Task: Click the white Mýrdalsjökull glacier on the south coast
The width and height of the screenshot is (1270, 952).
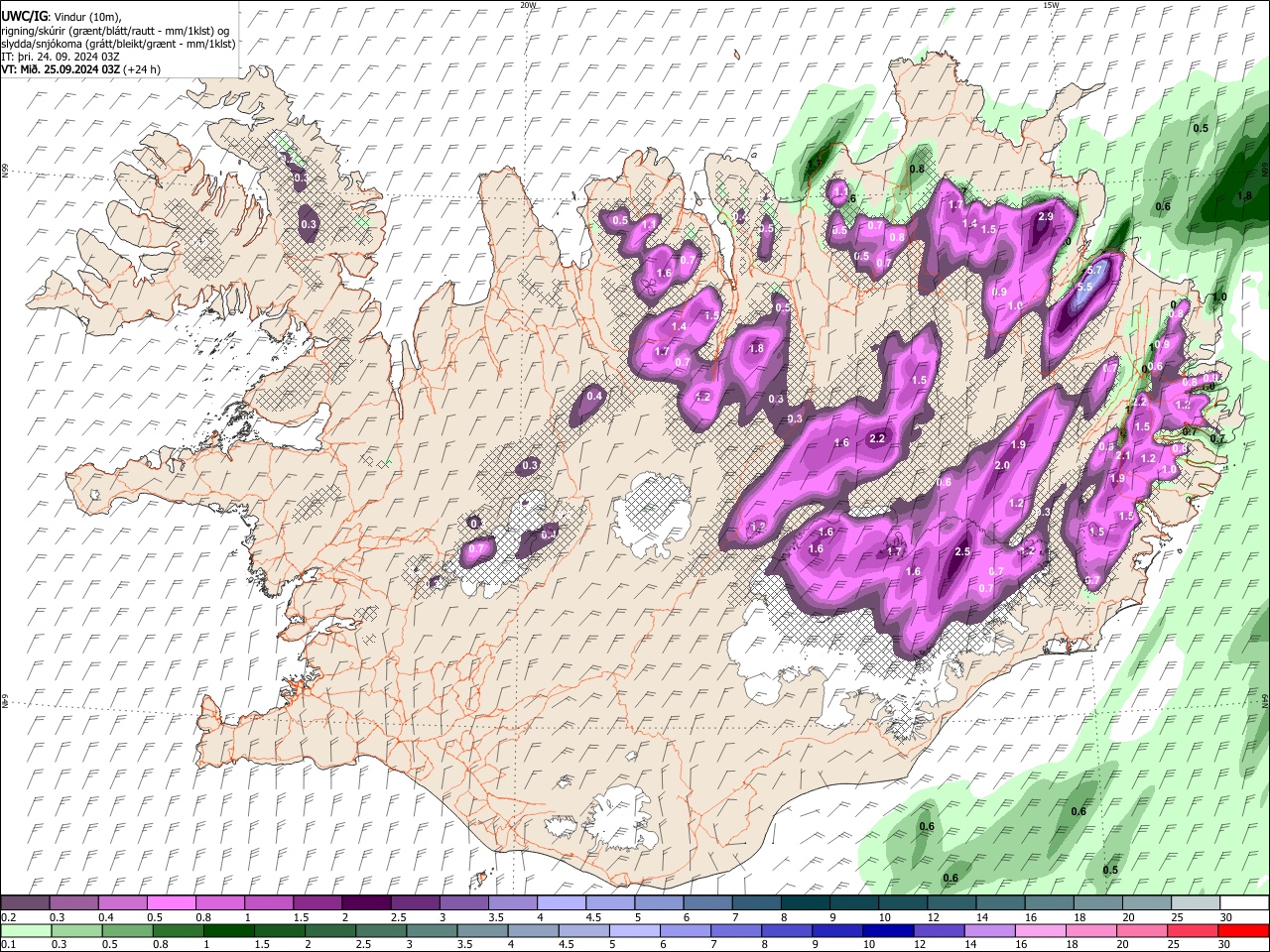Action: click(619, 819)
